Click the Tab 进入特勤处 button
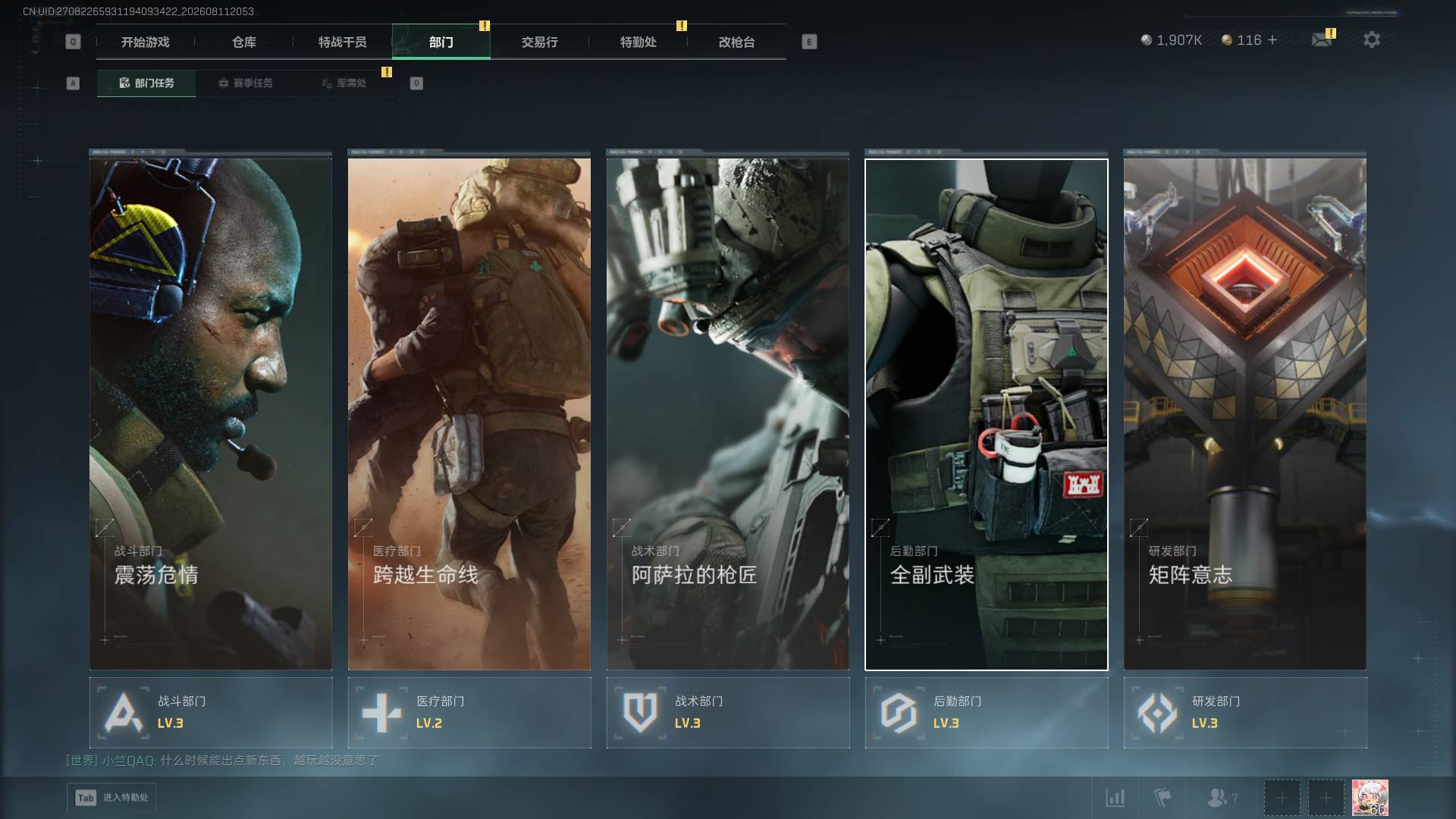This screenshot has width=1456, height=819. tap(111, 798)
